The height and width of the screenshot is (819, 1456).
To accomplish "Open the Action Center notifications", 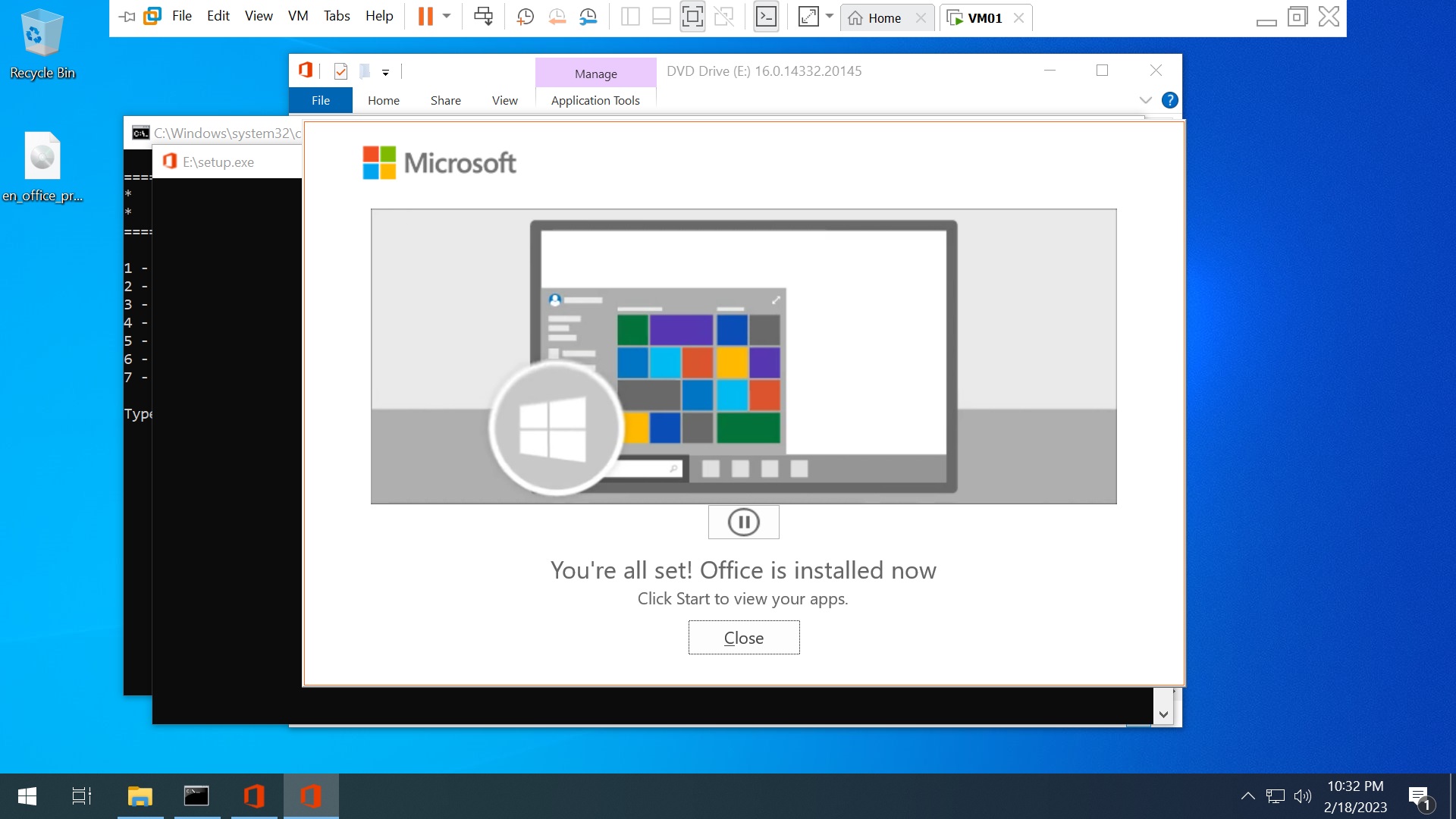I will tap(1421, 797).
